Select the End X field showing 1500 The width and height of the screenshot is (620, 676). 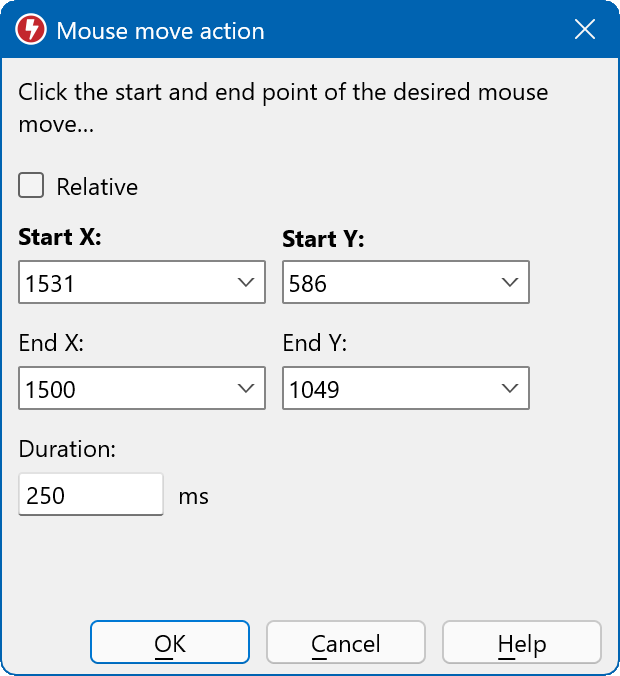120,389
